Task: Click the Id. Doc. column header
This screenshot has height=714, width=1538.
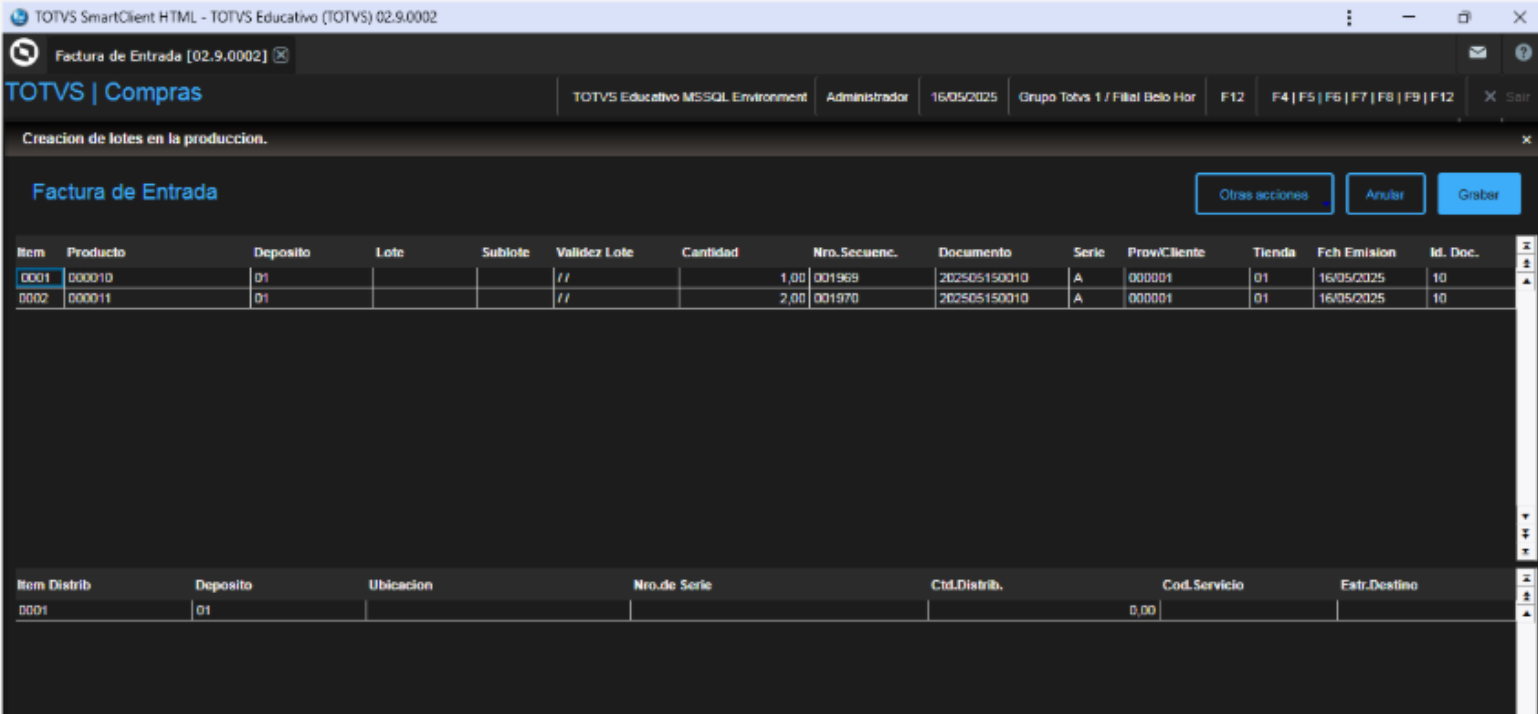Action: (1453, 252)
